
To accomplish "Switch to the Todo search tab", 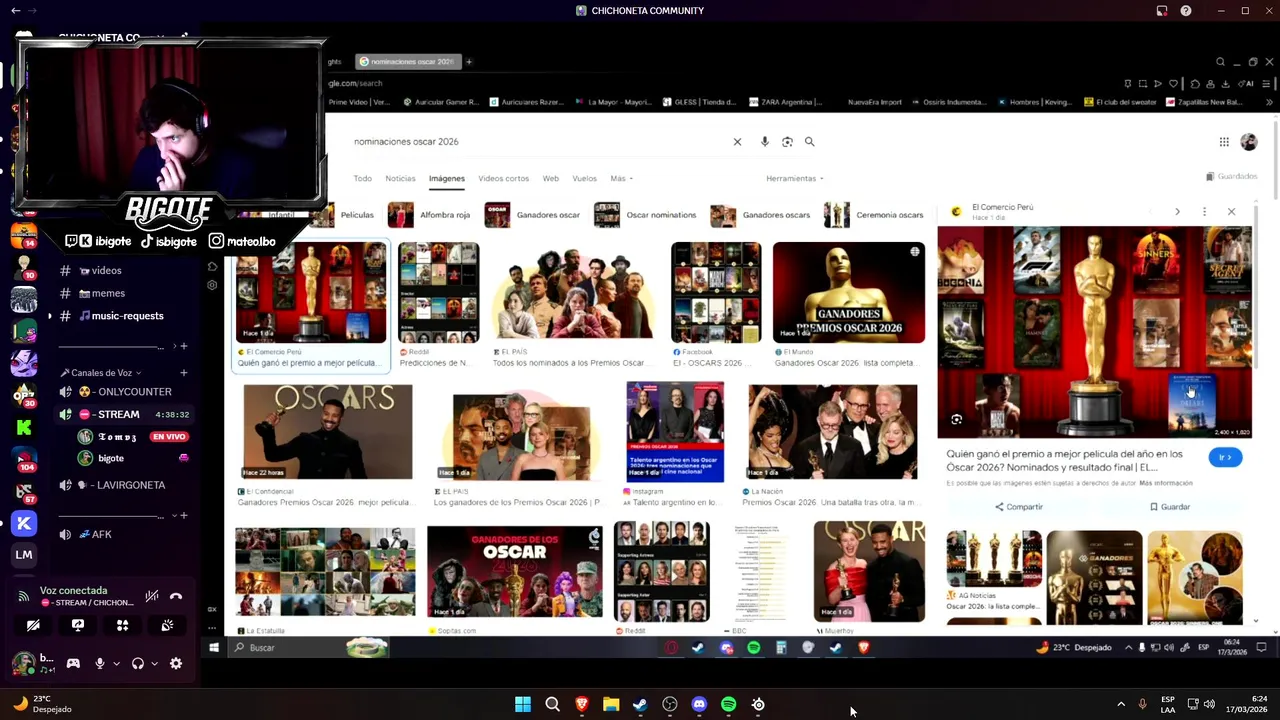I will pyautogui.click(x=363, y=178).
